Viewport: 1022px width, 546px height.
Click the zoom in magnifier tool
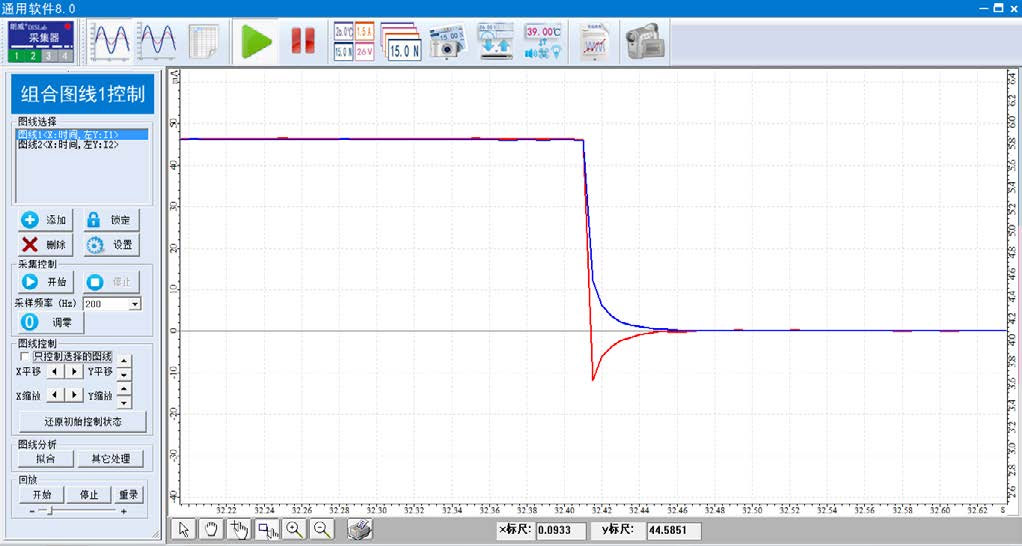tap(294, 530)
